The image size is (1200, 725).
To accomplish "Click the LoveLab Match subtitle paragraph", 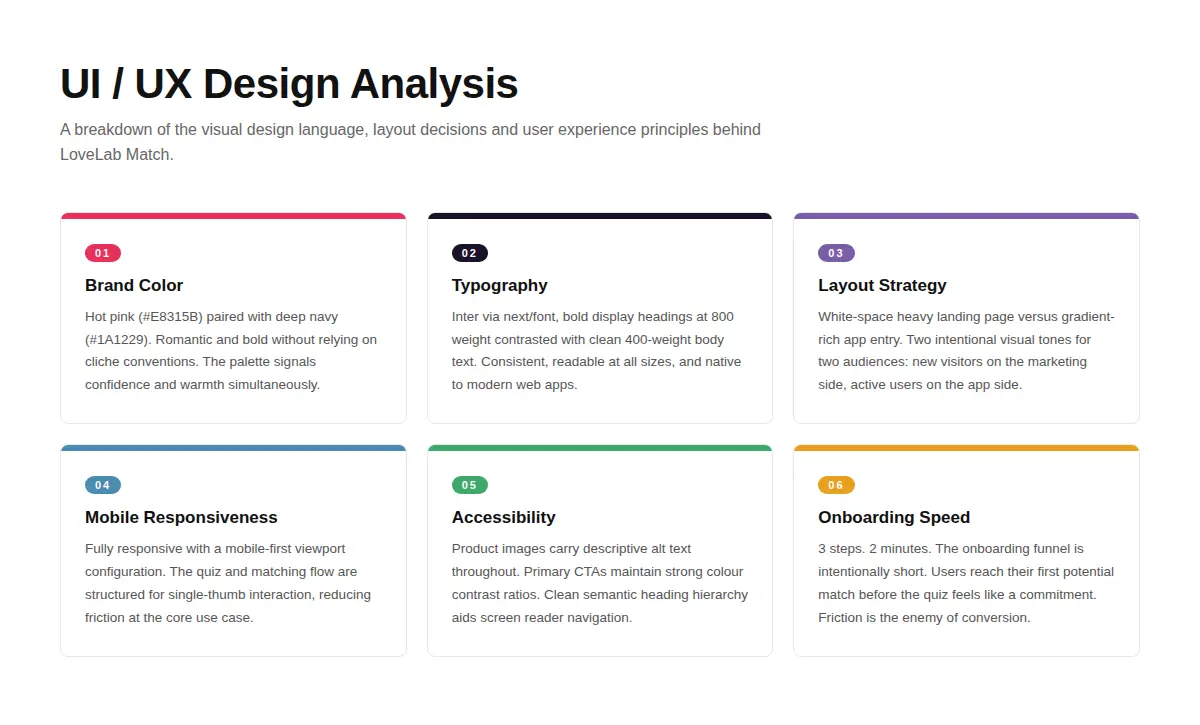I will 410,142.
